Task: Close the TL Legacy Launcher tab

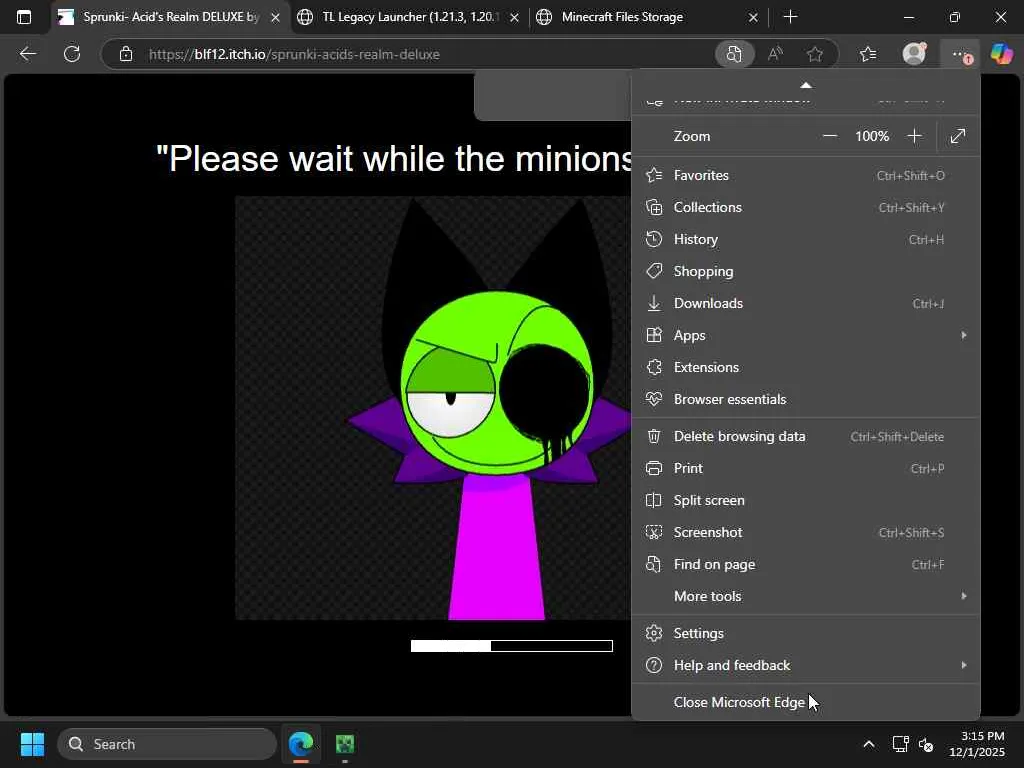Action: click(514, 18)
